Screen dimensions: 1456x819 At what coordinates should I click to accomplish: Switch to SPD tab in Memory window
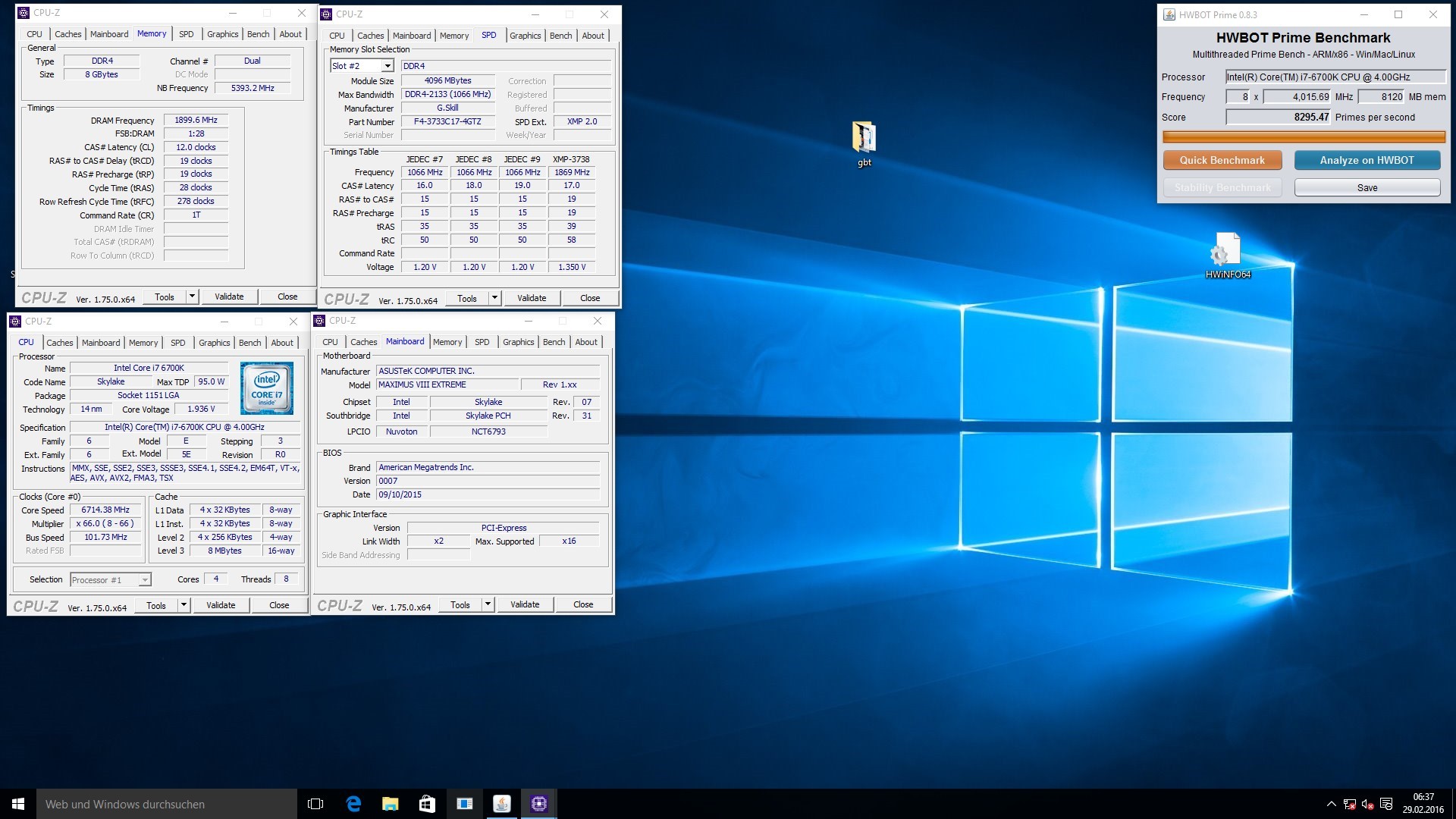tap(186, 34)
